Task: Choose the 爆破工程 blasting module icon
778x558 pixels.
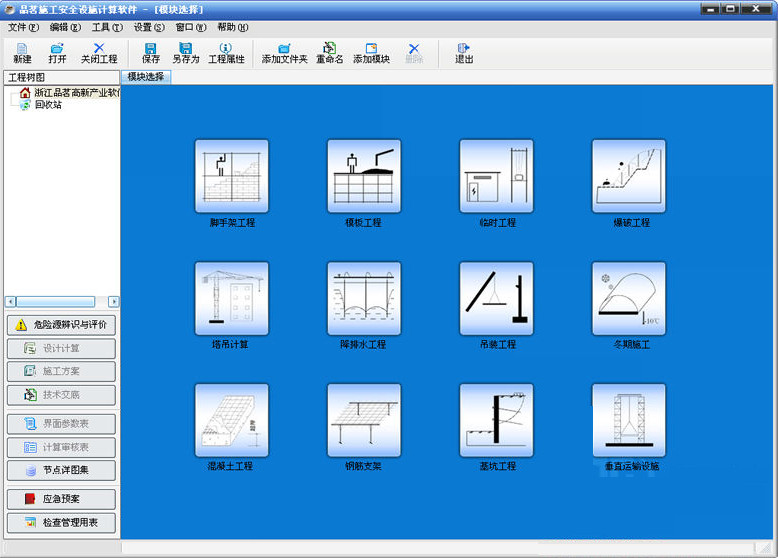Action: tap(629, 176)
